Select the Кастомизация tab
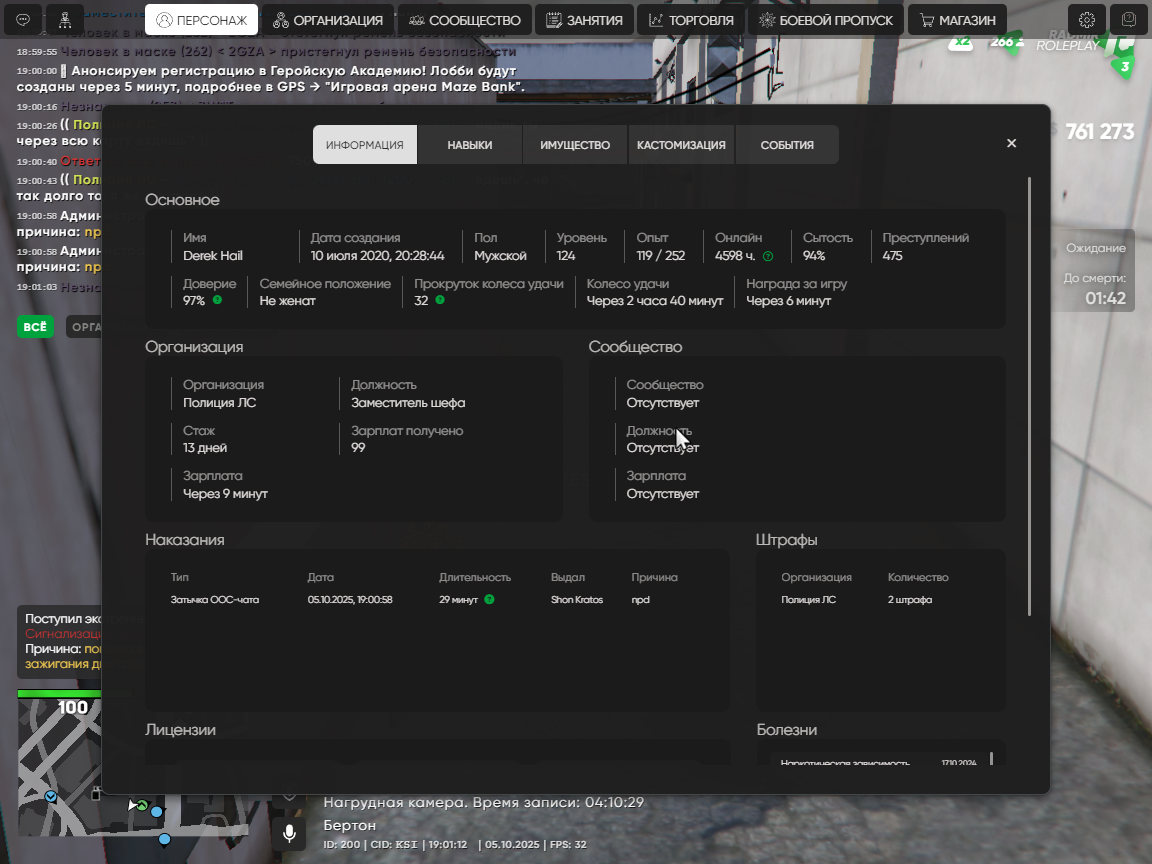Viewport: 1152px width, 864px height. (x=681, y=145)
